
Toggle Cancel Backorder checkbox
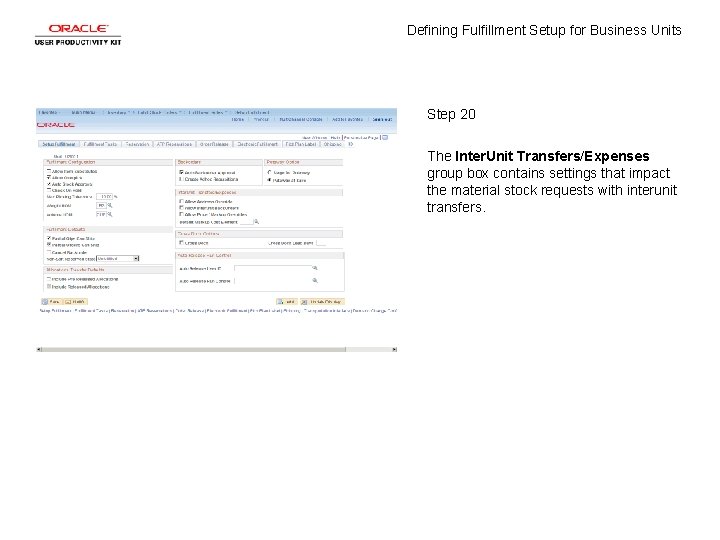49,252
